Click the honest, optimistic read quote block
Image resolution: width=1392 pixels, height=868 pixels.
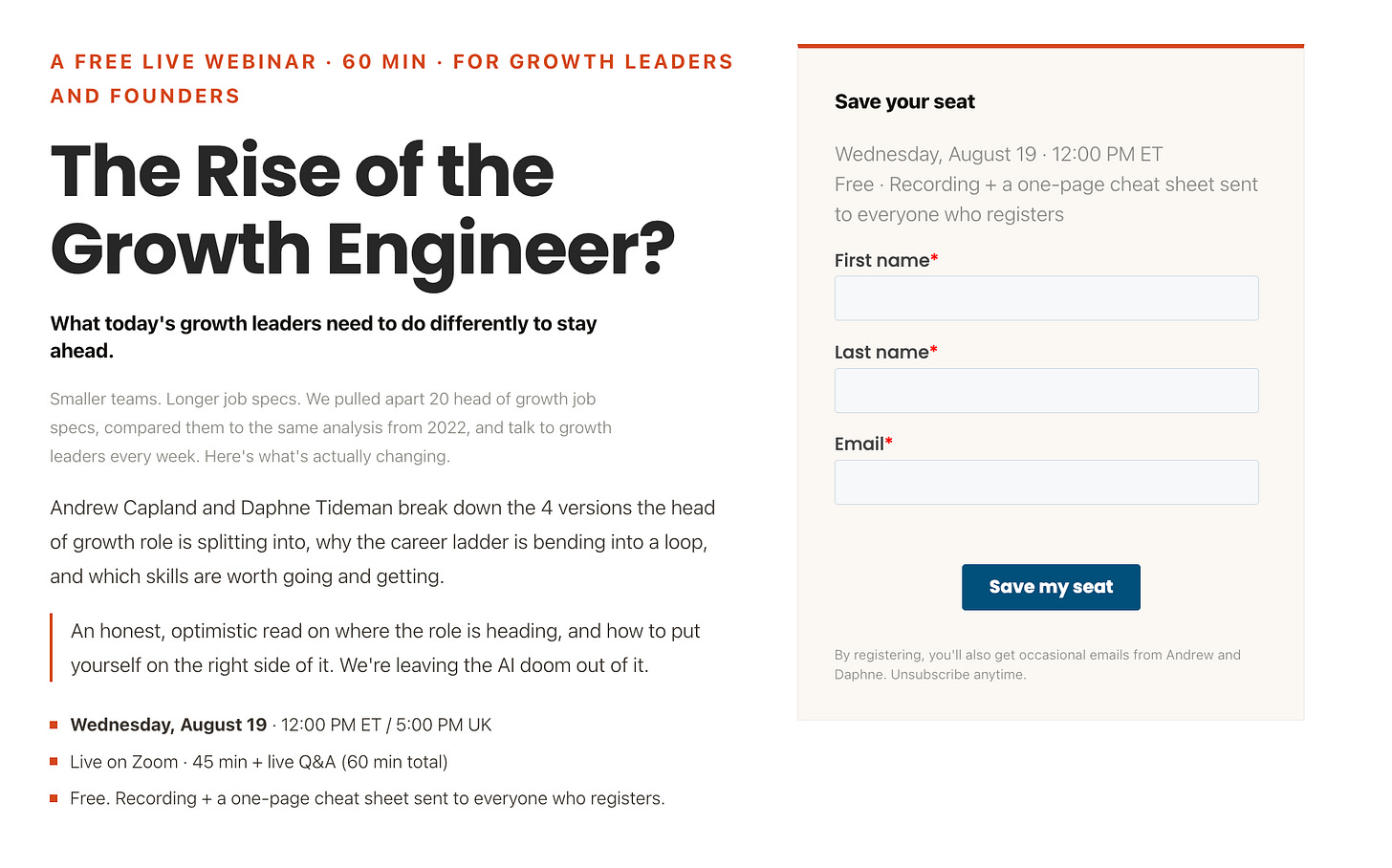click(x=385, y=648)
